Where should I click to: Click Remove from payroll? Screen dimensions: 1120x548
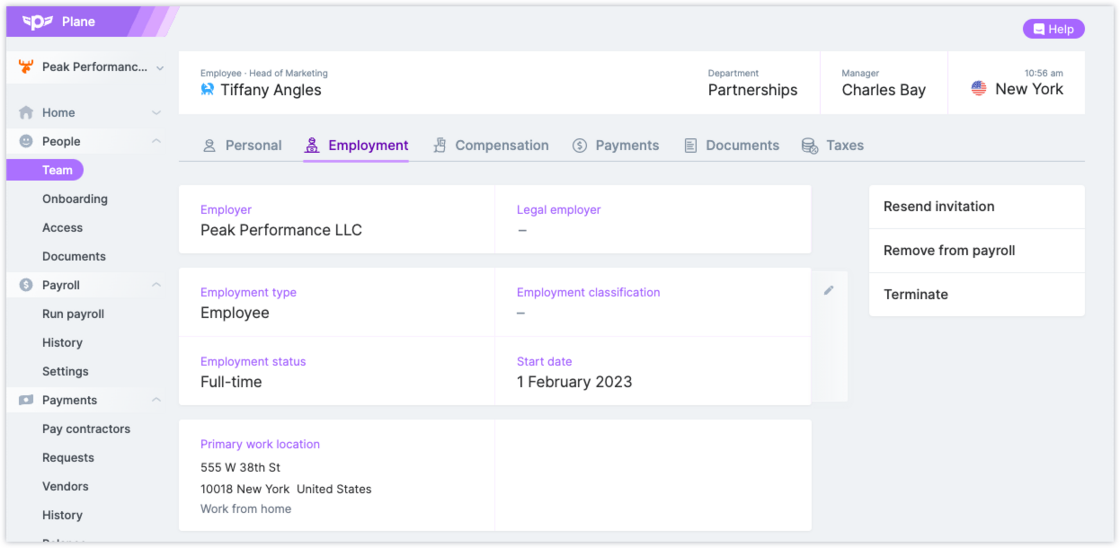pyautogui.click(x=976, y=251)
